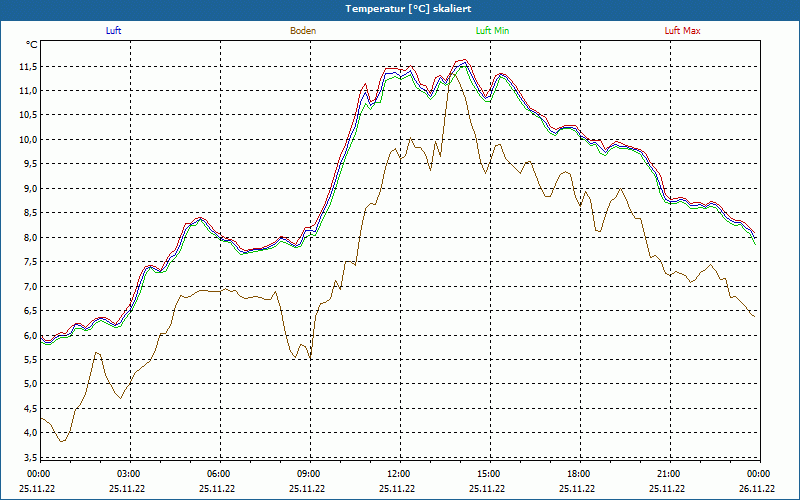Click the 'Luft' legend label

(x=113, y=31)
